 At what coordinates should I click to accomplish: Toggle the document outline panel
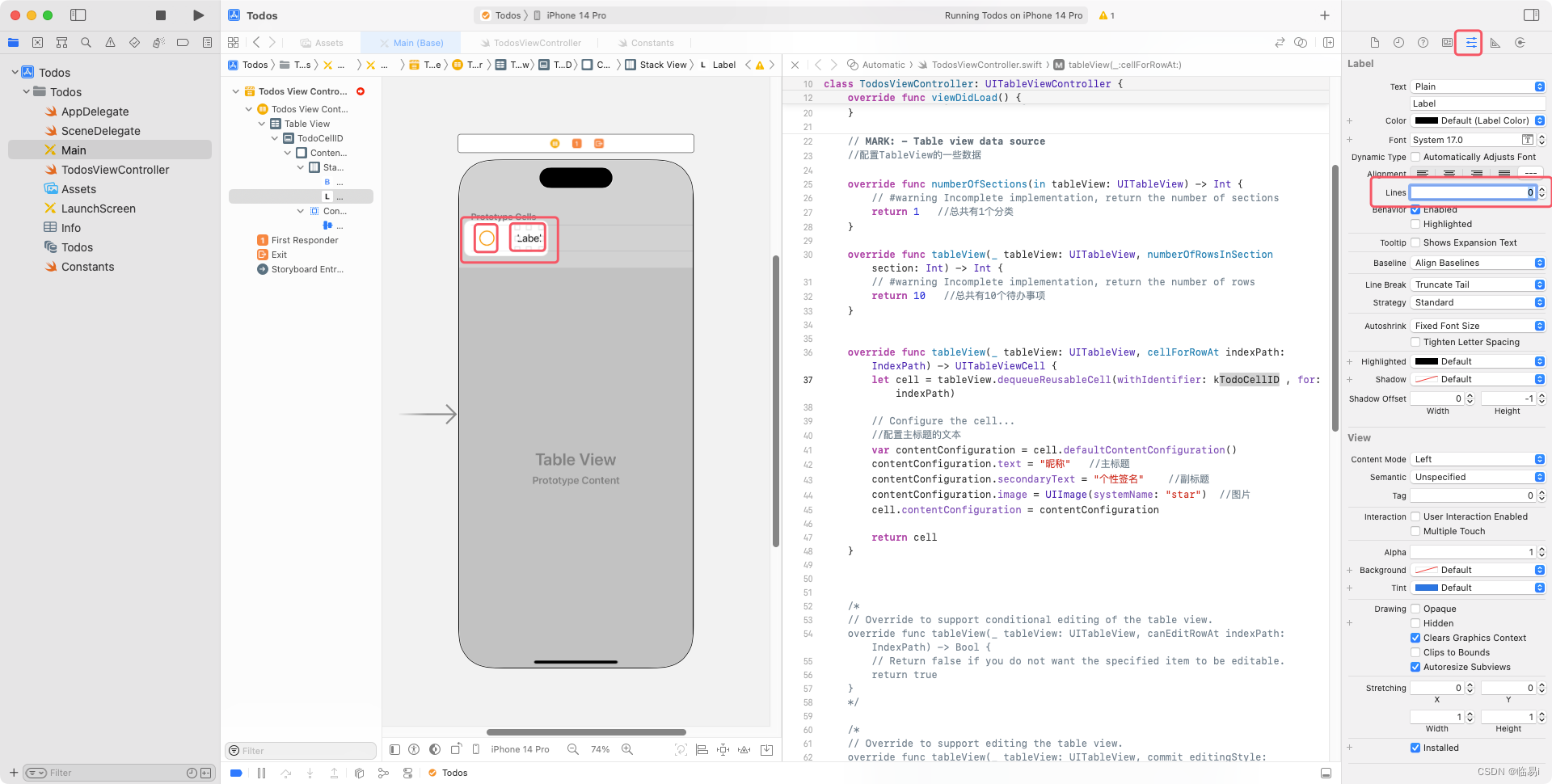pos(394,749)
